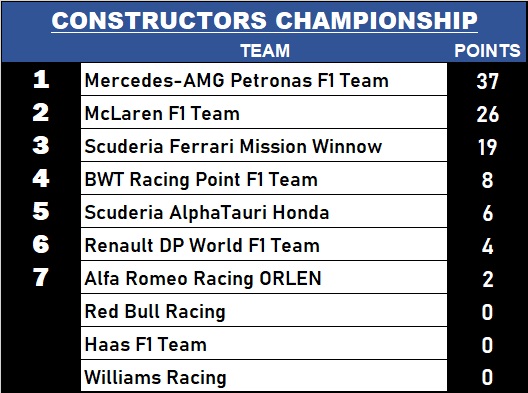Click Ferrari's 19 points value

tap(487, 147)
